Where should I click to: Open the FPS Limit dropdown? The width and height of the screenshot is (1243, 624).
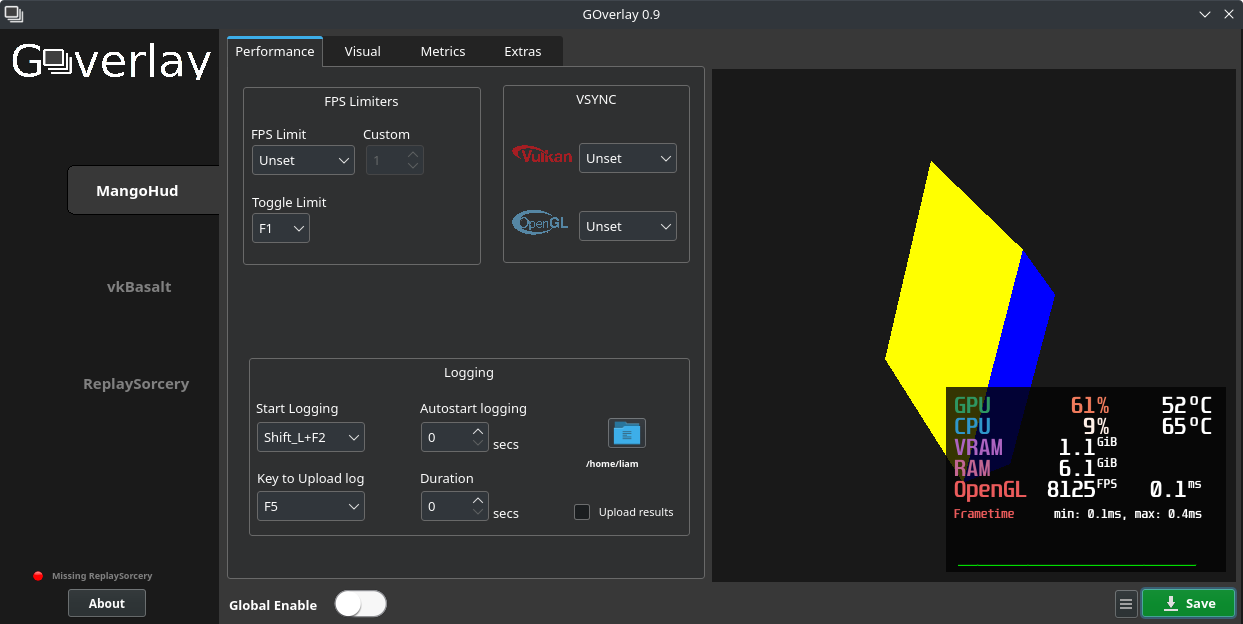[303, 160]
